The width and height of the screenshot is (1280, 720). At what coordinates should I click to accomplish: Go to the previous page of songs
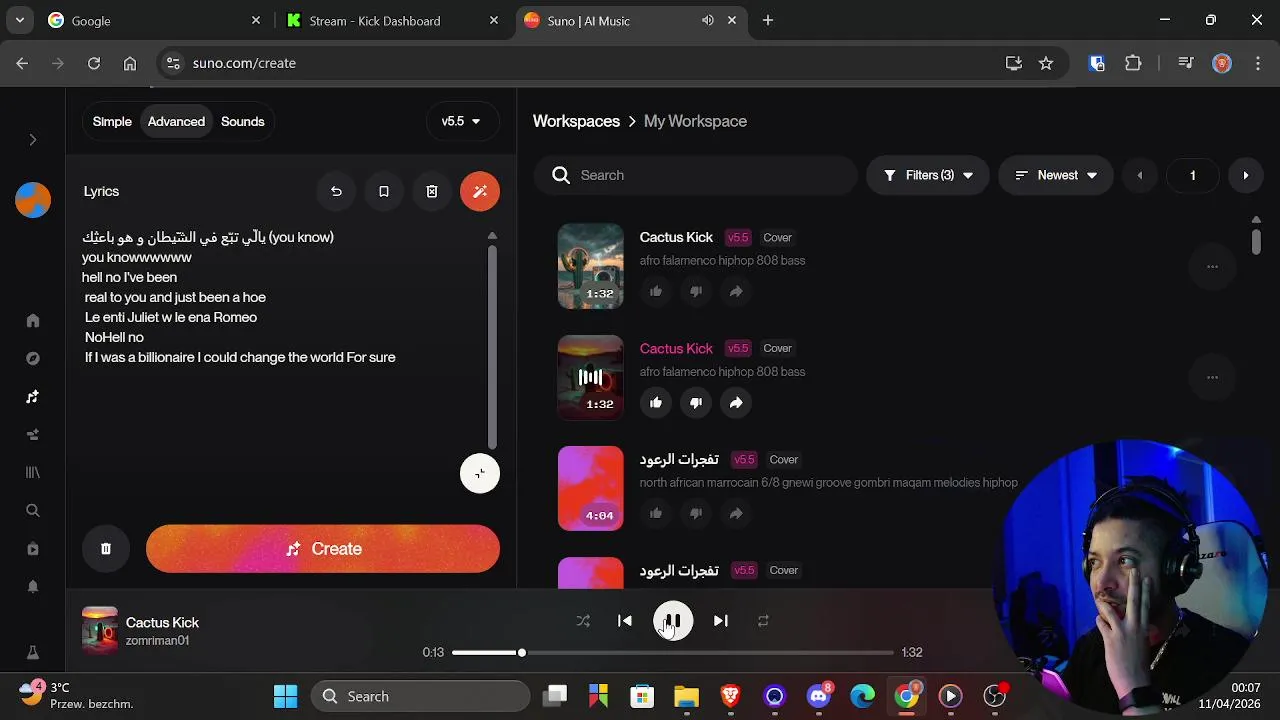pos(1139,175)
